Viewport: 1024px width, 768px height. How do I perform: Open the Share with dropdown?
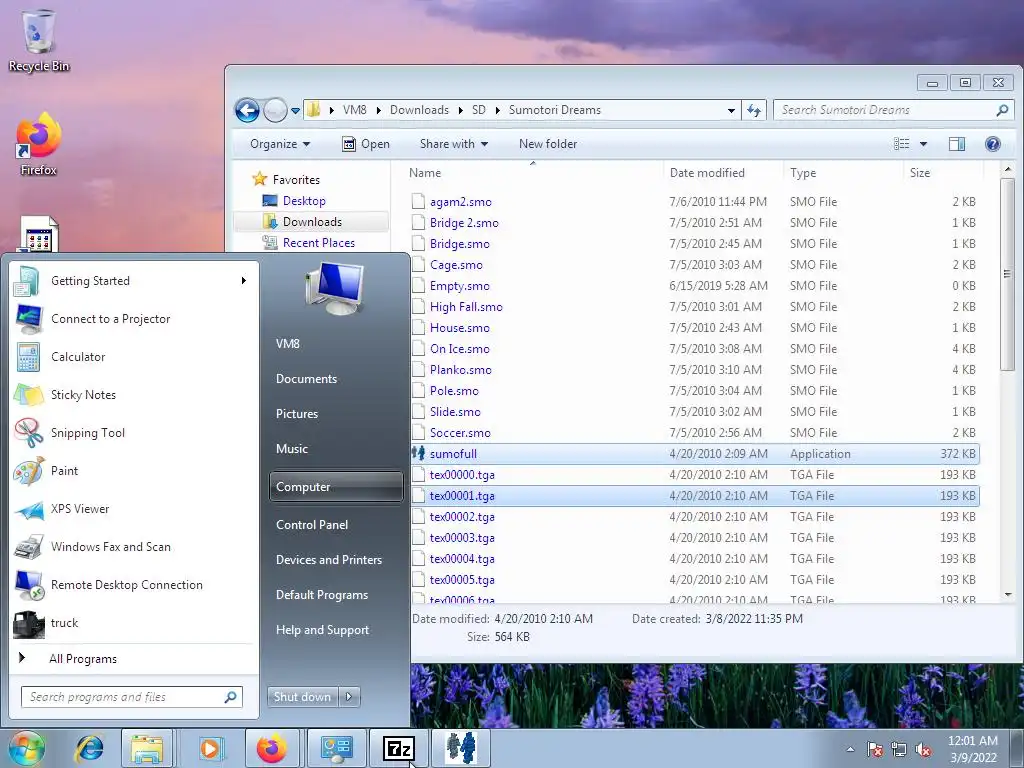coord(454,144)
